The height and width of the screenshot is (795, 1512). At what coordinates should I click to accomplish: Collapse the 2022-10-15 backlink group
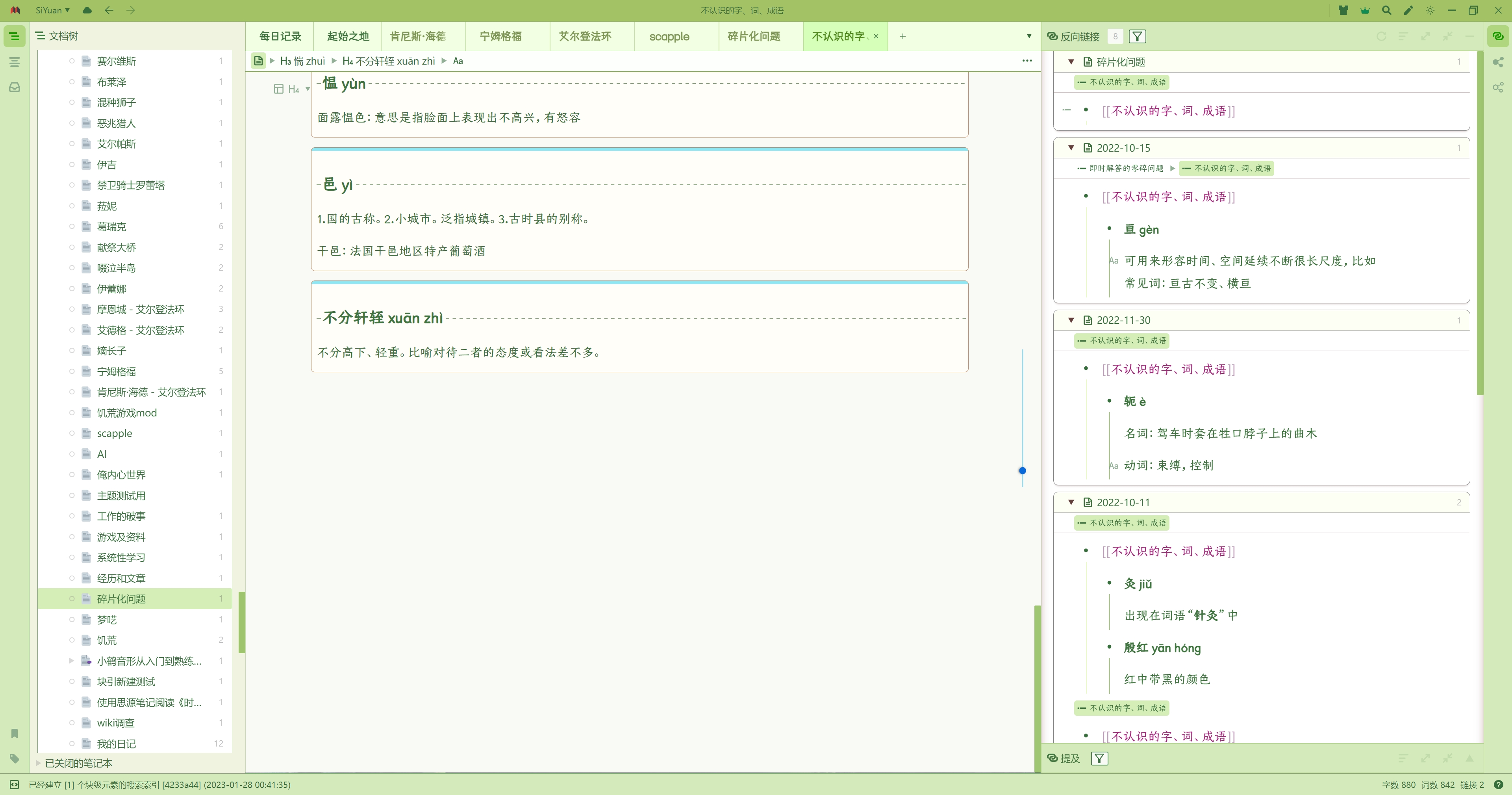click(x=1071, y=148)
